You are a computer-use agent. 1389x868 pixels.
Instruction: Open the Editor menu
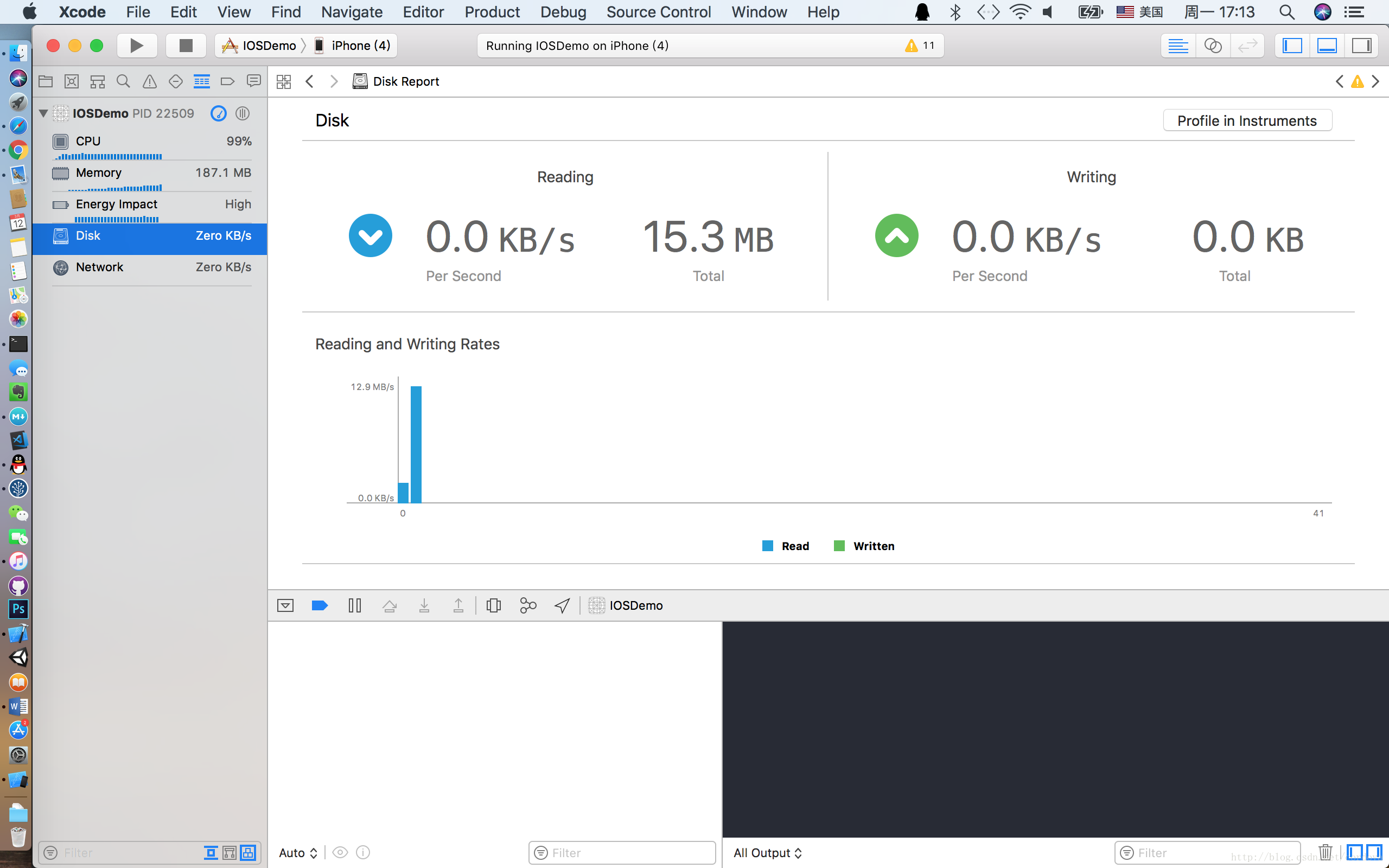point(424,12)
